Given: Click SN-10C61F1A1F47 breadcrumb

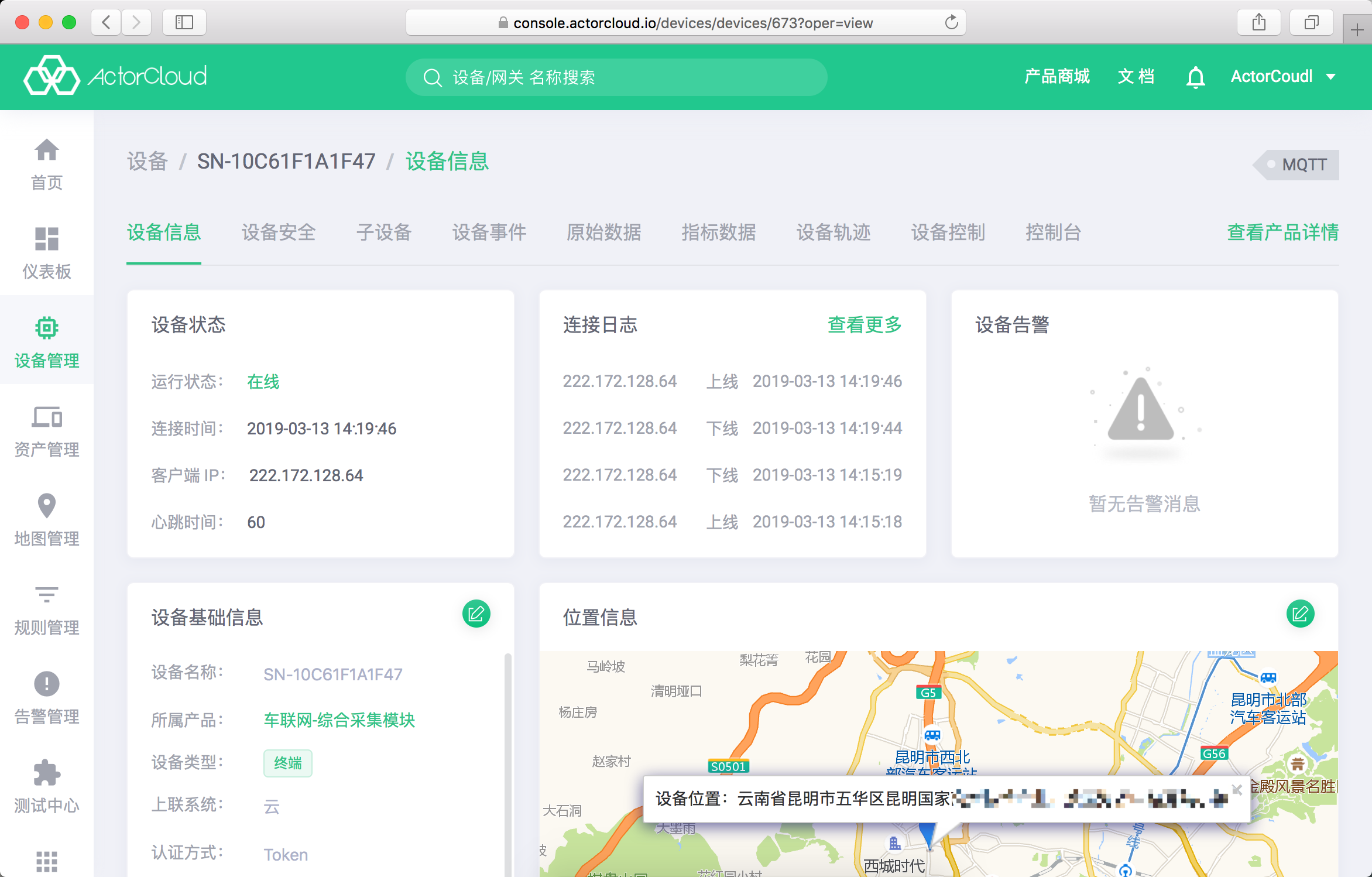Looking at the screenshot, I should [x=286, y=162].
